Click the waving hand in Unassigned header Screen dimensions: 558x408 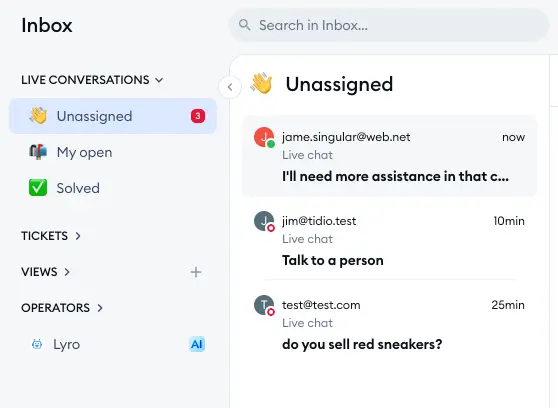click(x=261, y=83)
